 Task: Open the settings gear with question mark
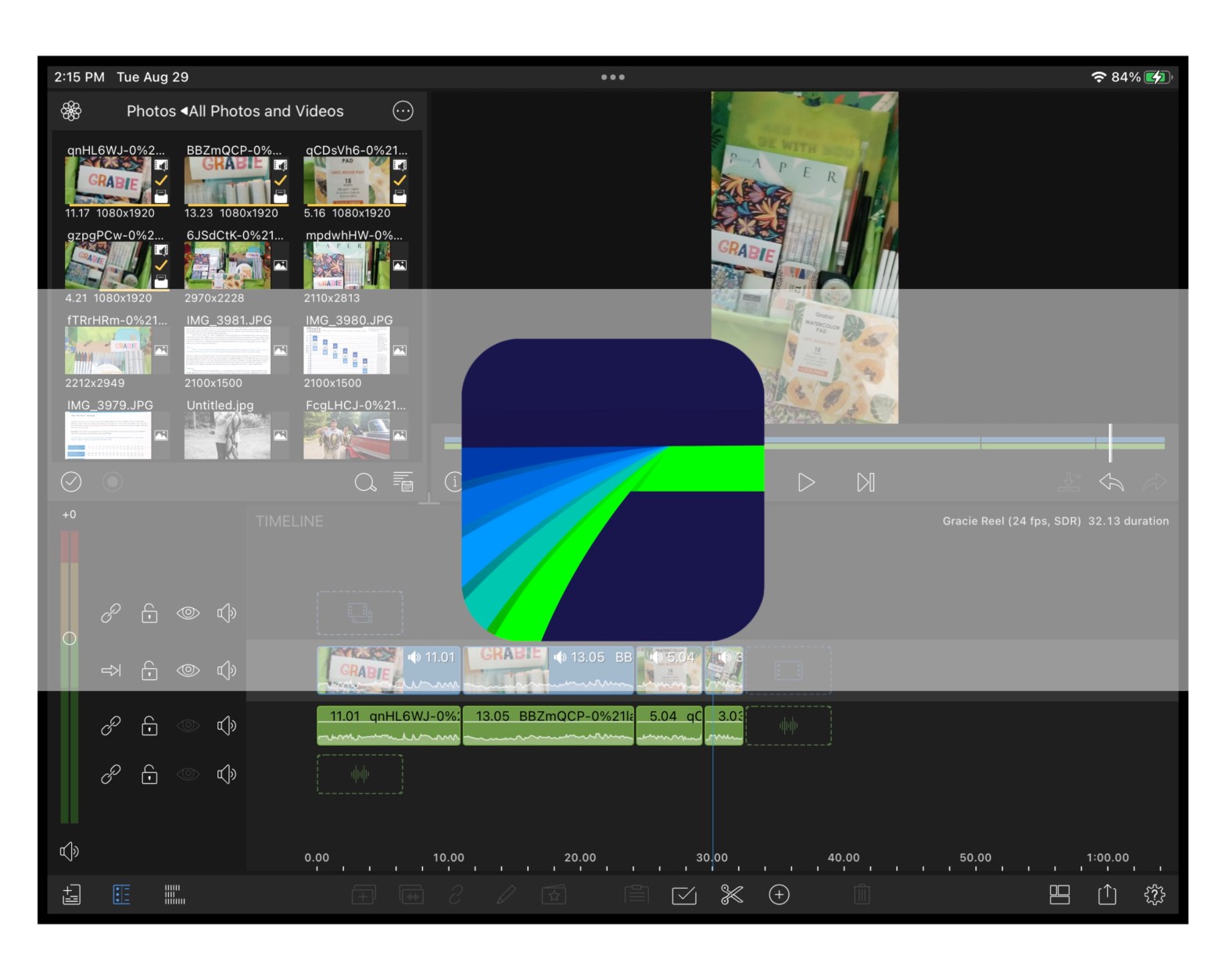tap(1154, 895)
